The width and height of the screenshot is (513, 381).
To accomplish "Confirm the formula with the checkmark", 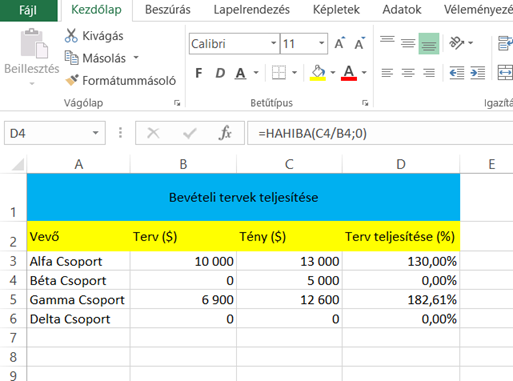I will point(189,133).
